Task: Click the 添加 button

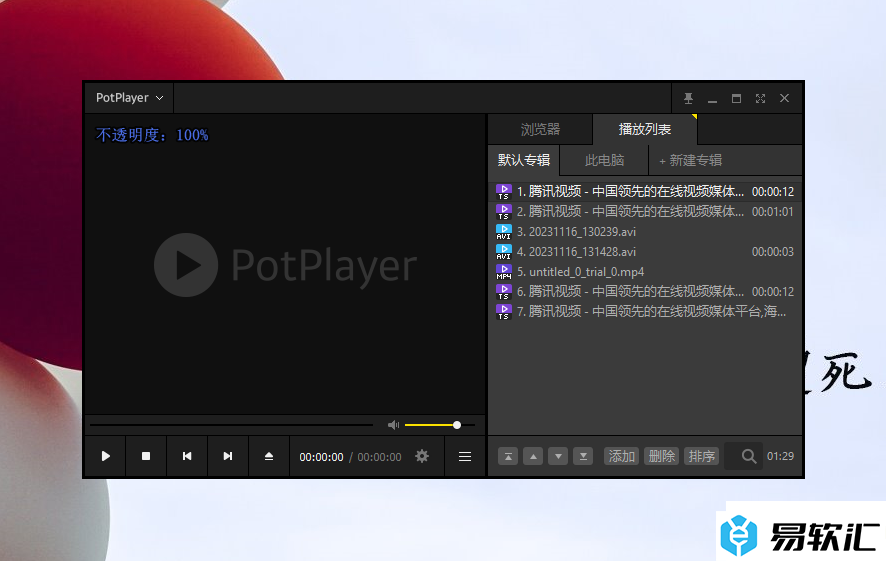Action: [x=622, y=456]
